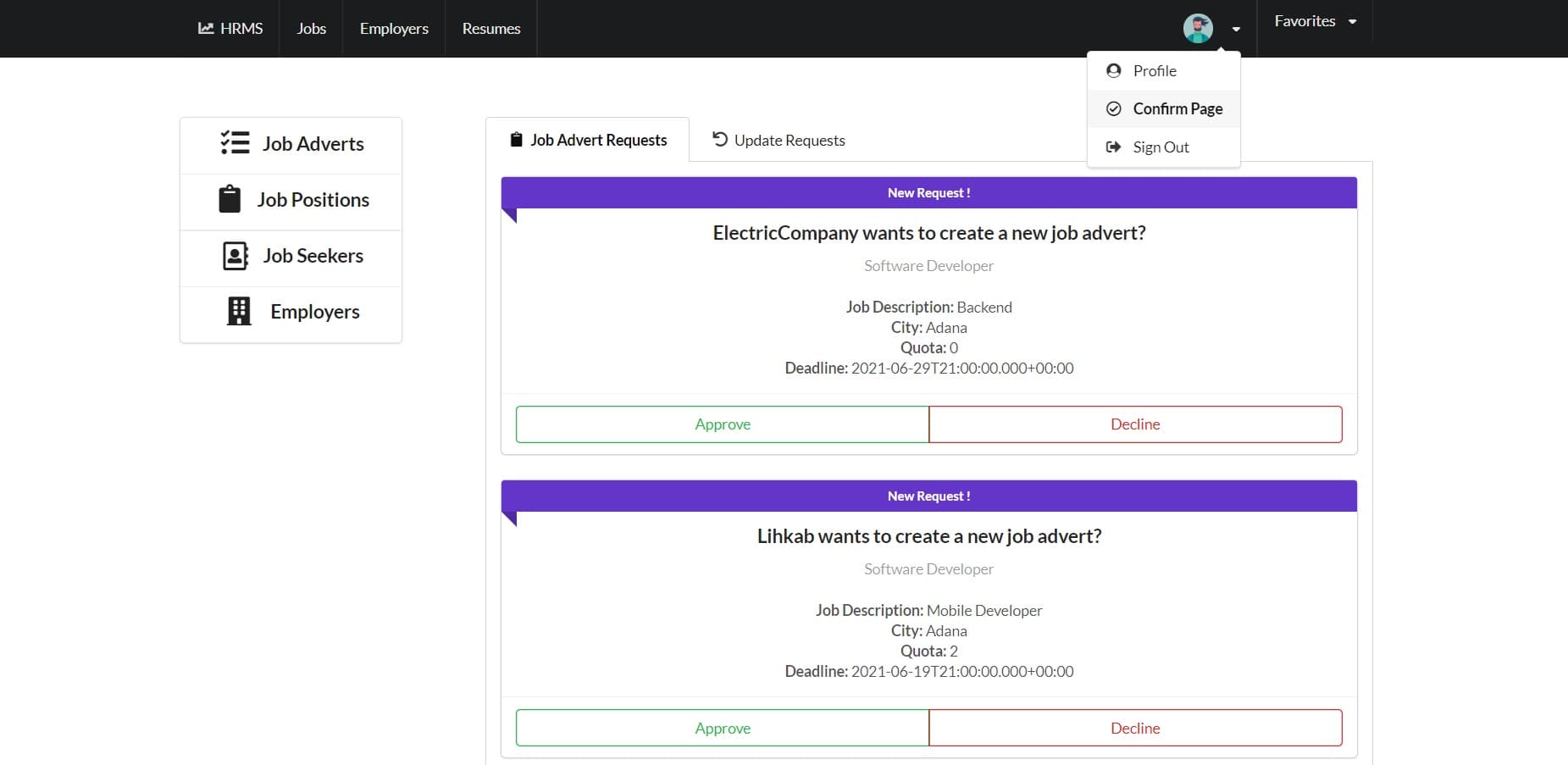Click the Confirm Page check-circle icon
The image size is (1568, 765).
coord(1113,108)
